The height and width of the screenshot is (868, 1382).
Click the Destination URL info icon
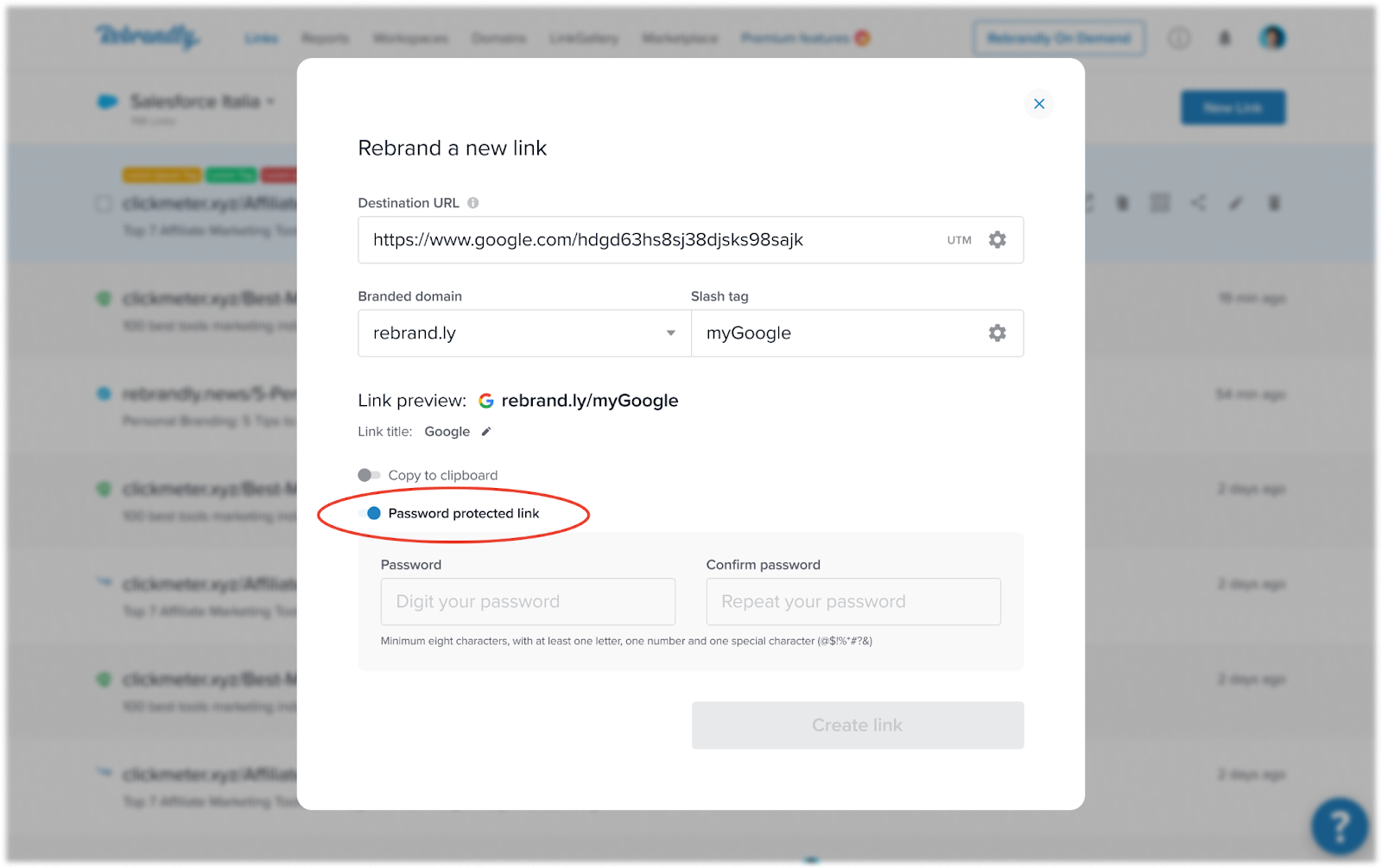tap(473, 203)
